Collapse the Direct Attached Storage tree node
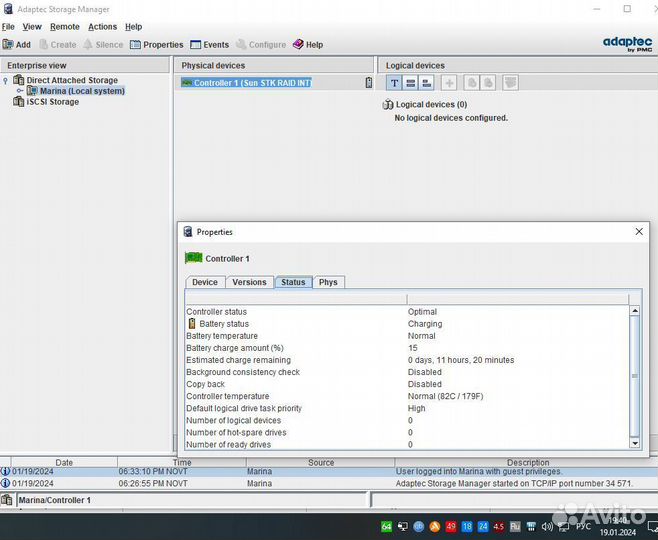 pyautogui.click(x=5, y=80)
